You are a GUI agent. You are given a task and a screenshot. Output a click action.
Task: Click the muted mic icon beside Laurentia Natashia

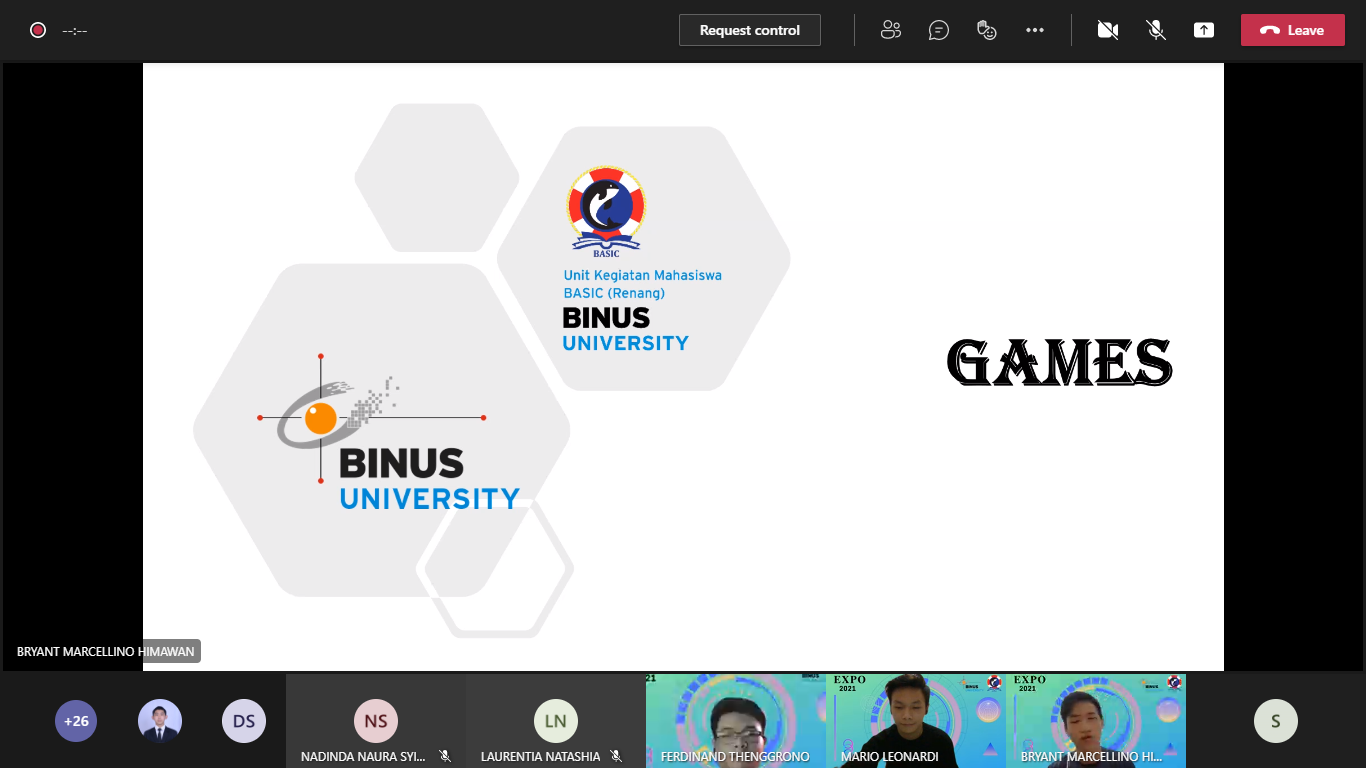tap(617, 757)
